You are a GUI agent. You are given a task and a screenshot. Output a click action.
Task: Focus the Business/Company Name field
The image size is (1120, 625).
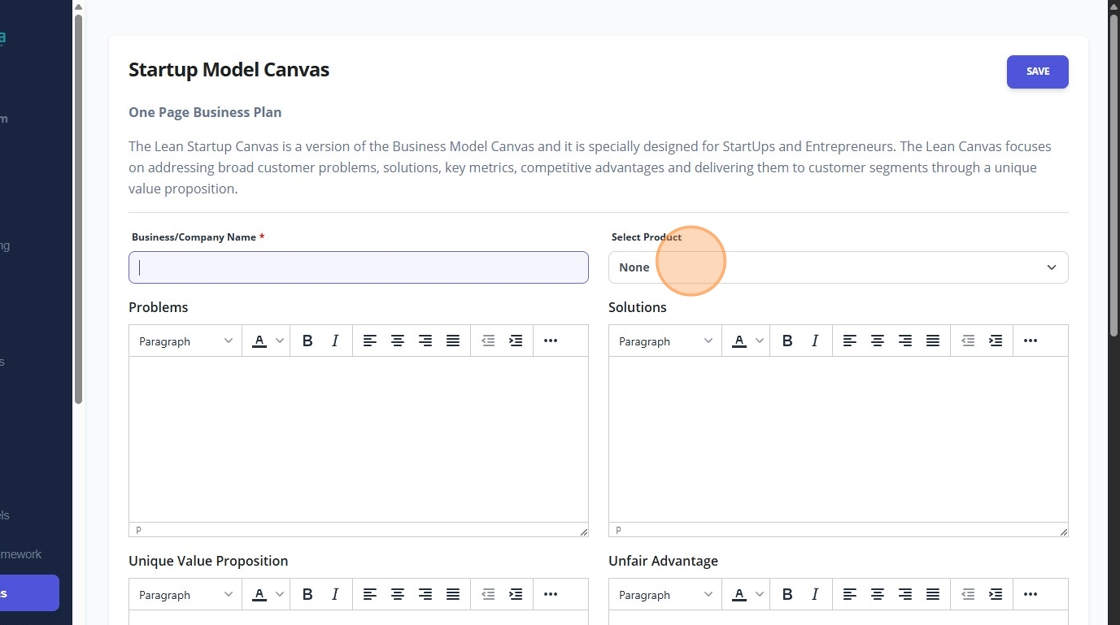click(358, 268)
